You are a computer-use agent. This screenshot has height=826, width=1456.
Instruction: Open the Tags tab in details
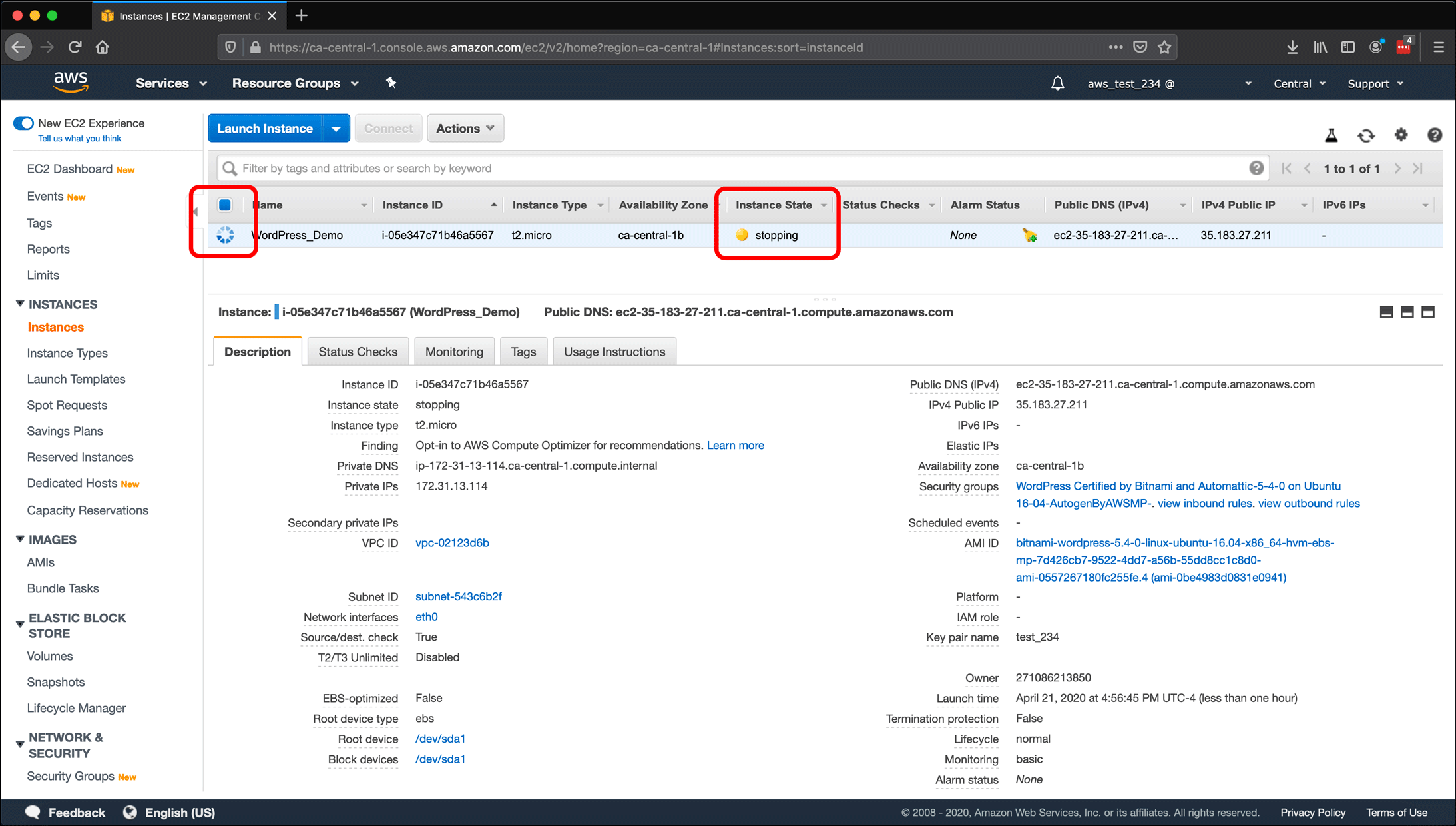pyautogui.click(x=523, y=352)
